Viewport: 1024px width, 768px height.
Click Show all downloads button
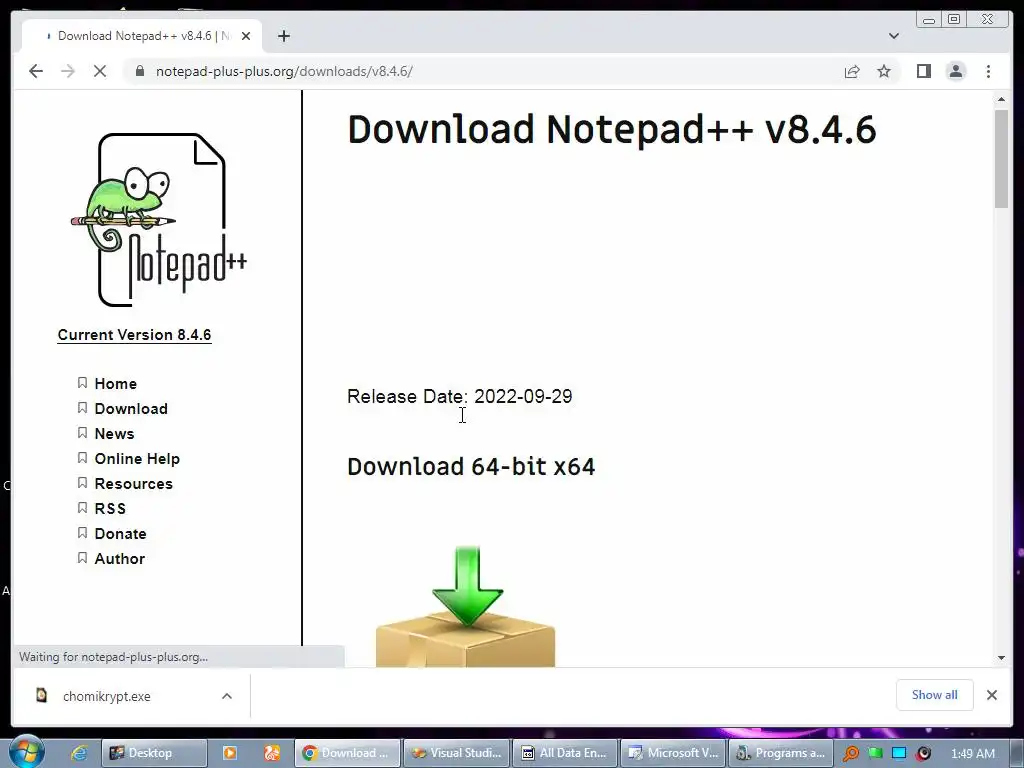(935, 695)
